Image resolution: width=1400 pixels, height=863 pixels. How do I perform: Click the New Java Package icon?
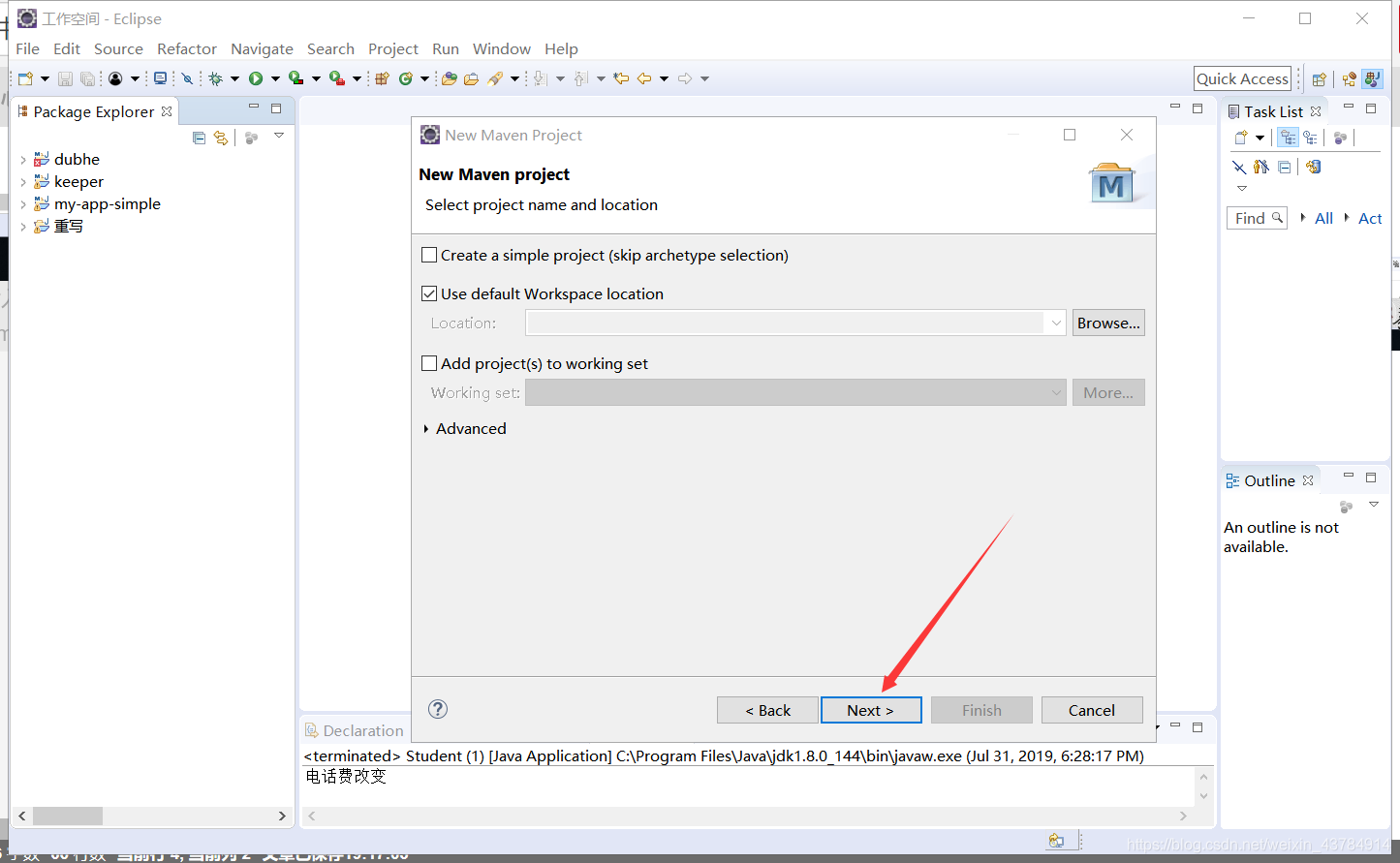pos(382,78)
